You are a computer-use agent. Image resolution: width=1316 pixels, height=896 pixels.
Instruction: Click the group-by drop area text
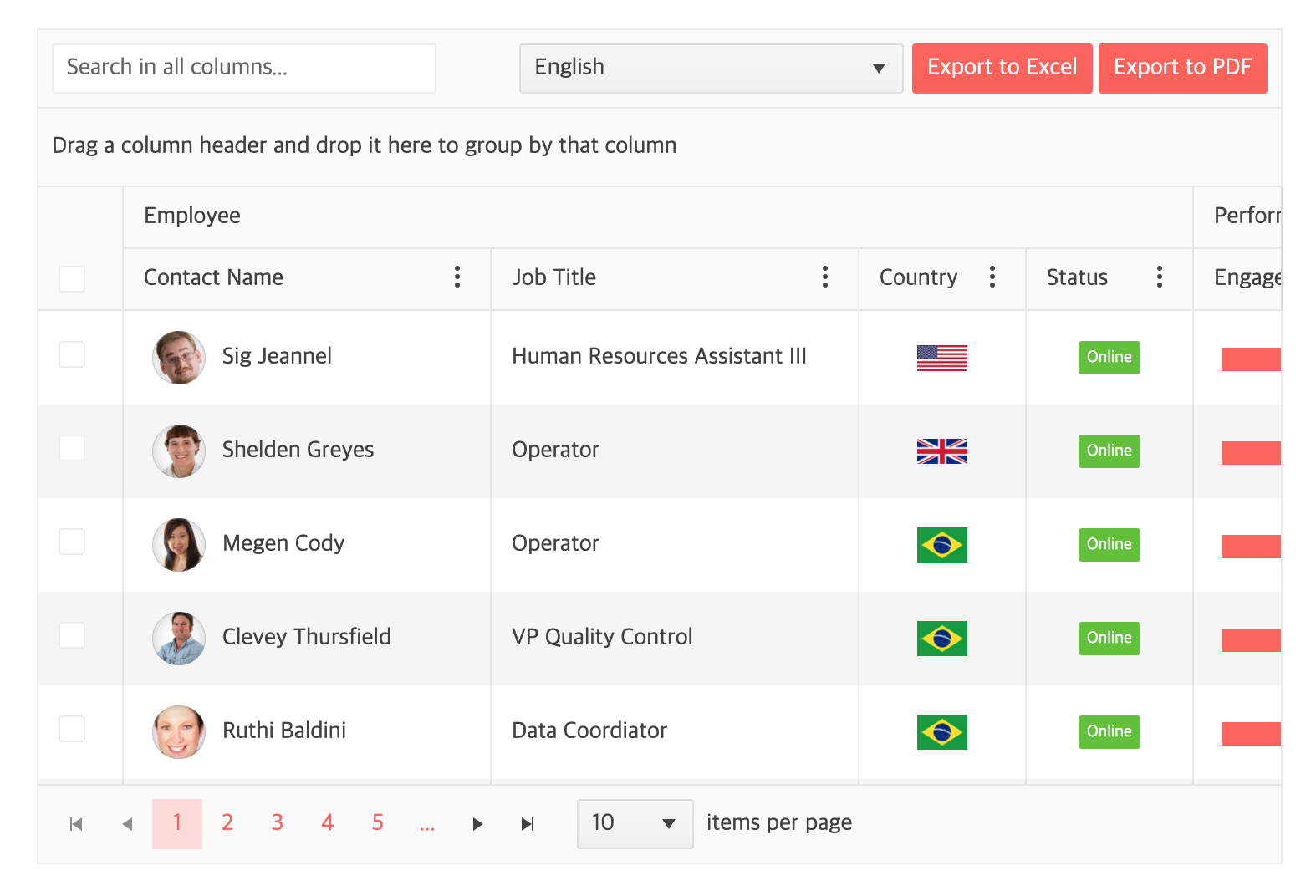pos(365,145)
